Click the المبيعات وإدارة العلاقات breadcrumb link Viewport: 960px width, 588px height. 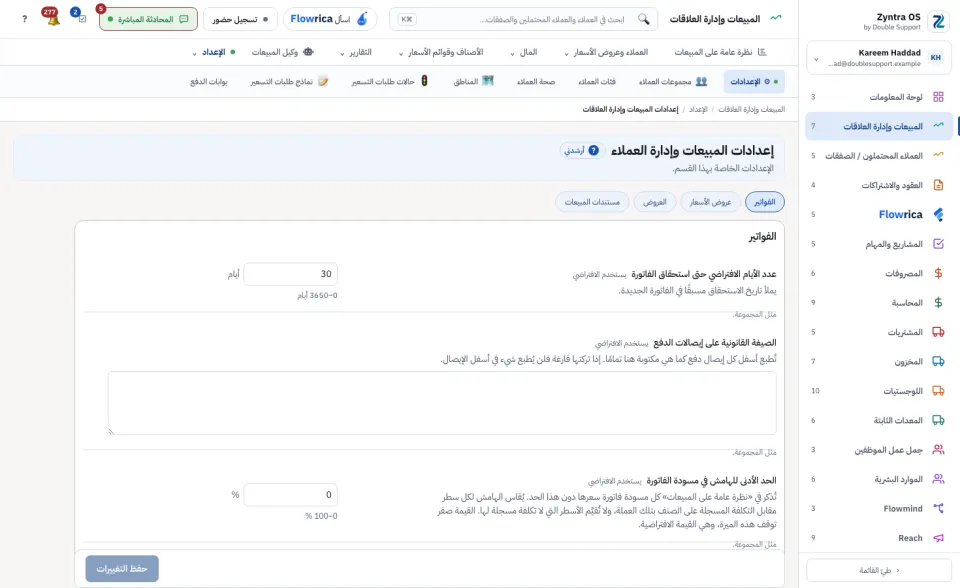(751, 109)
